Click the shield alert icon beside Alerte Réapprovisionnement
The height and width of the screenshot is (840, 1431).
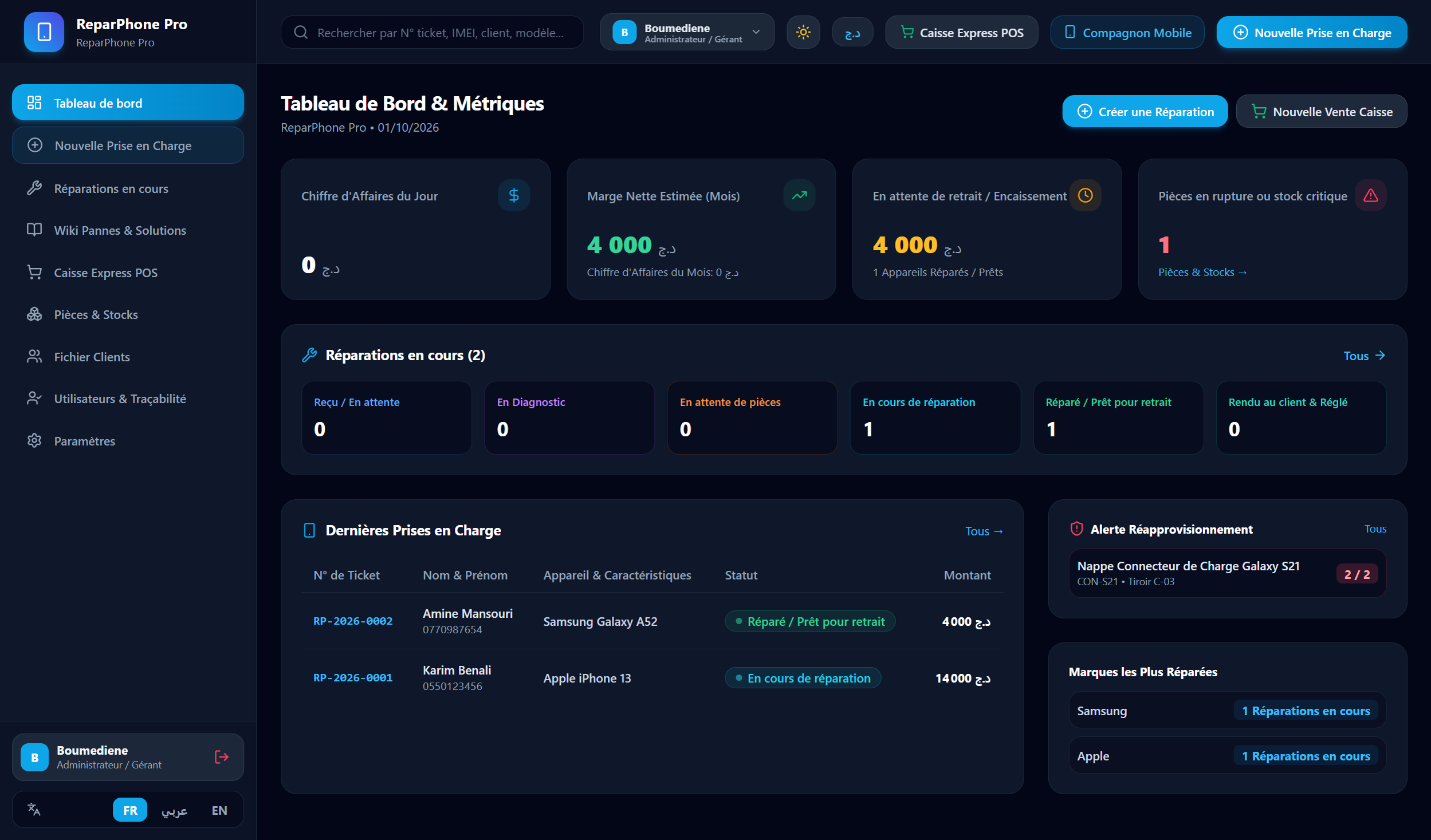(1076, 529)
